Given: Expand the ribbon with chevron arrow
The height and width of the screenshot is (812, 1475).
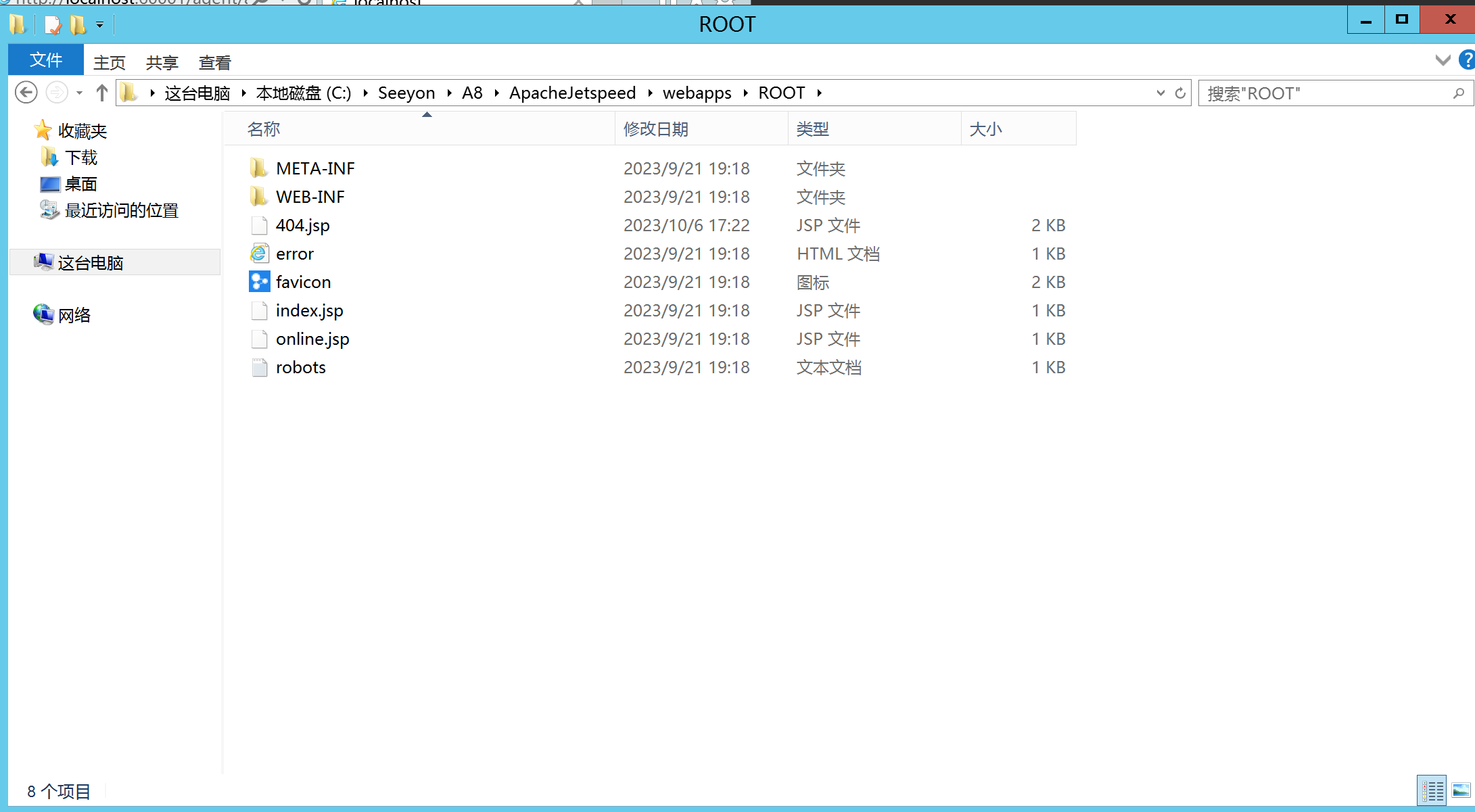Looking at the screenshot, I should click(1443, 60).
